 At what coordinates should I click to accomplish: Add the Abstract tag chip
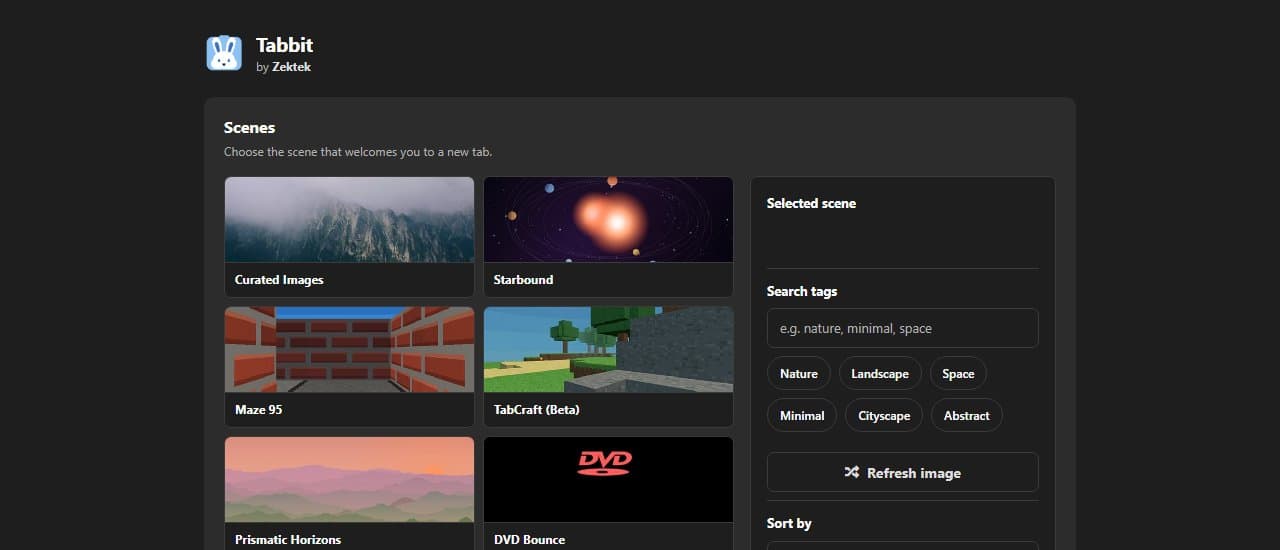tap(967, 415)
